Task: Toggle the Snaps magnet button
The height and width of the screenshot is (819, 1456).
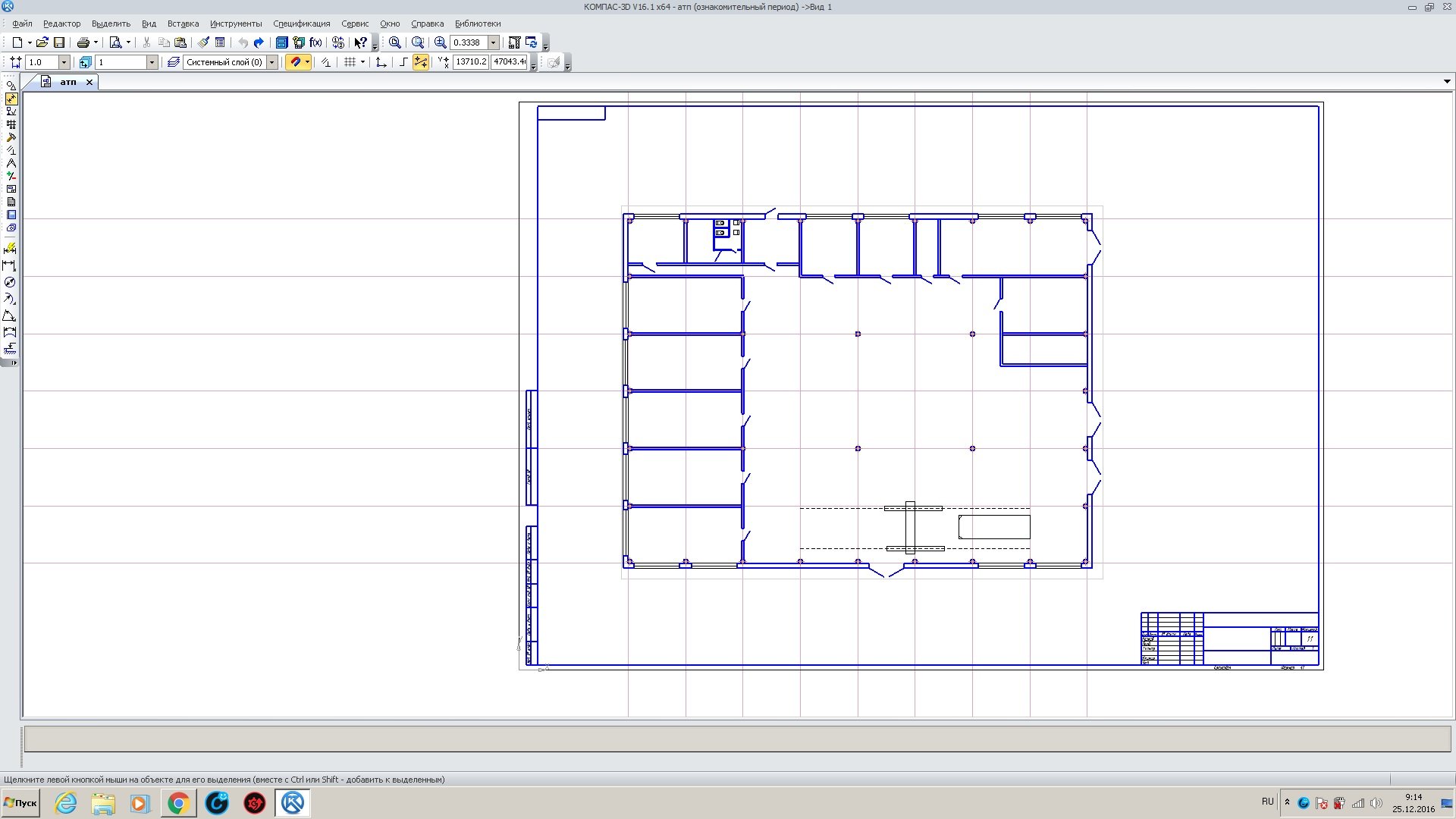Action: click(x=296, y=62)
